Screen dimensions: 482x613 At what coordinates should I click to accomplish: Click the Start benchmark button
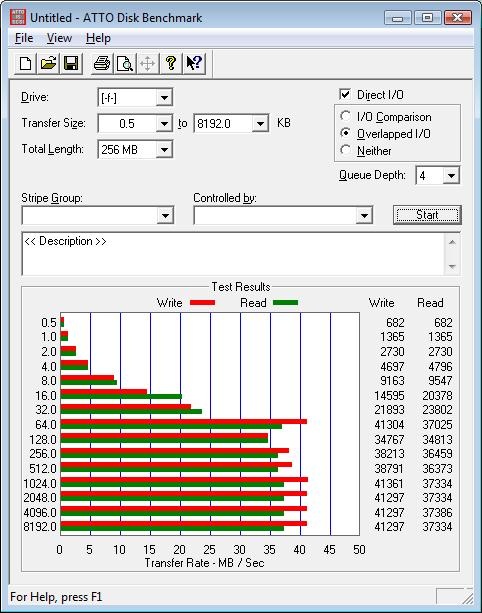427,215
